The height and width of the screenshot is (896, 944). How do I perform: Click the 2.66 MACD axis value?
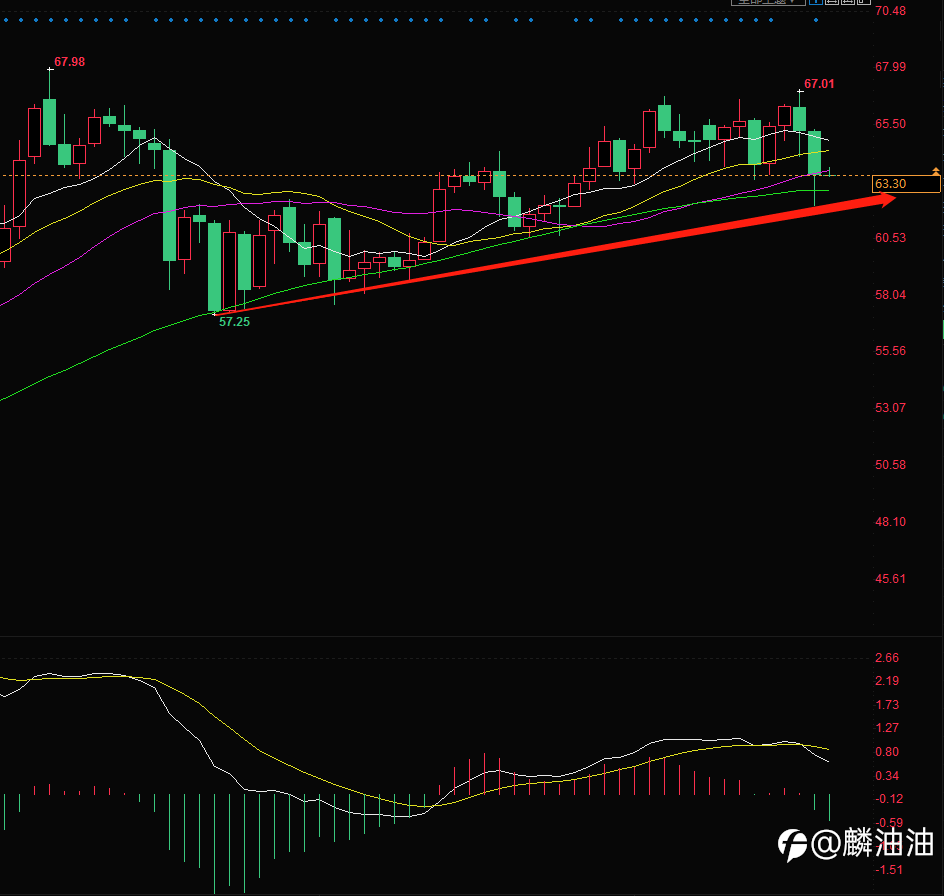click(887, 658)
